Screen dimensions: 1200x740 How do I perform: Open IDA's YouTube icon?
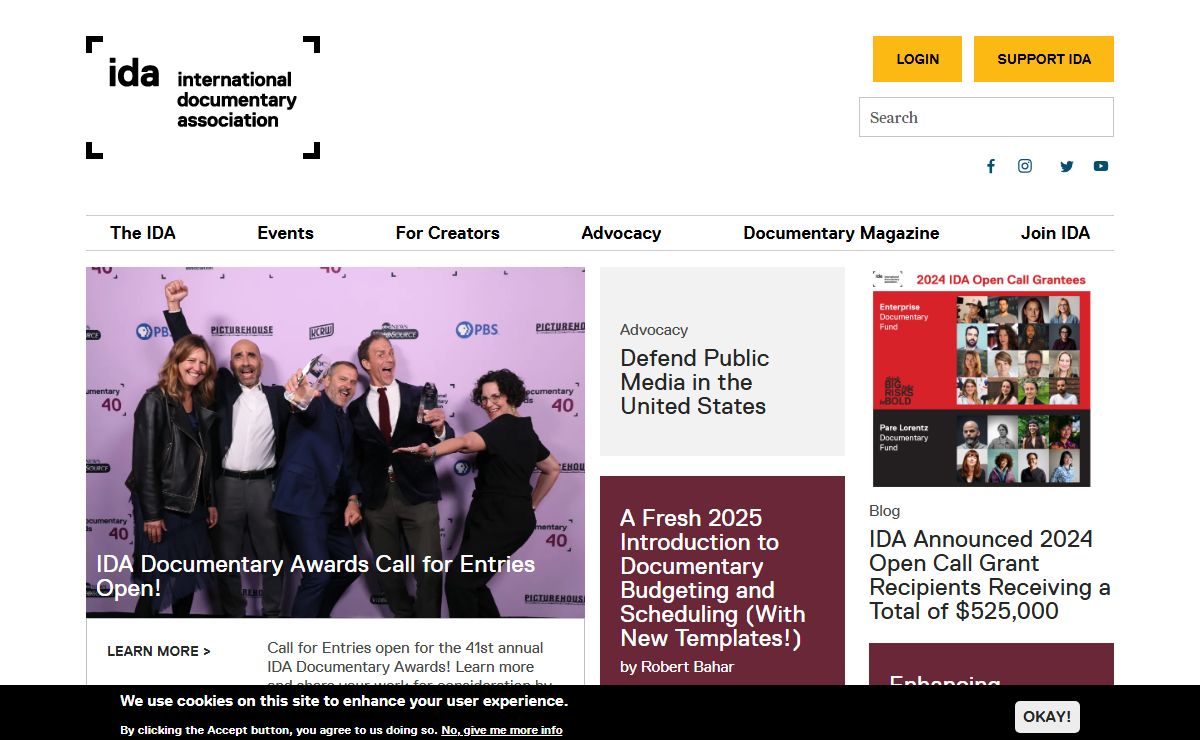click(1101, 166)
